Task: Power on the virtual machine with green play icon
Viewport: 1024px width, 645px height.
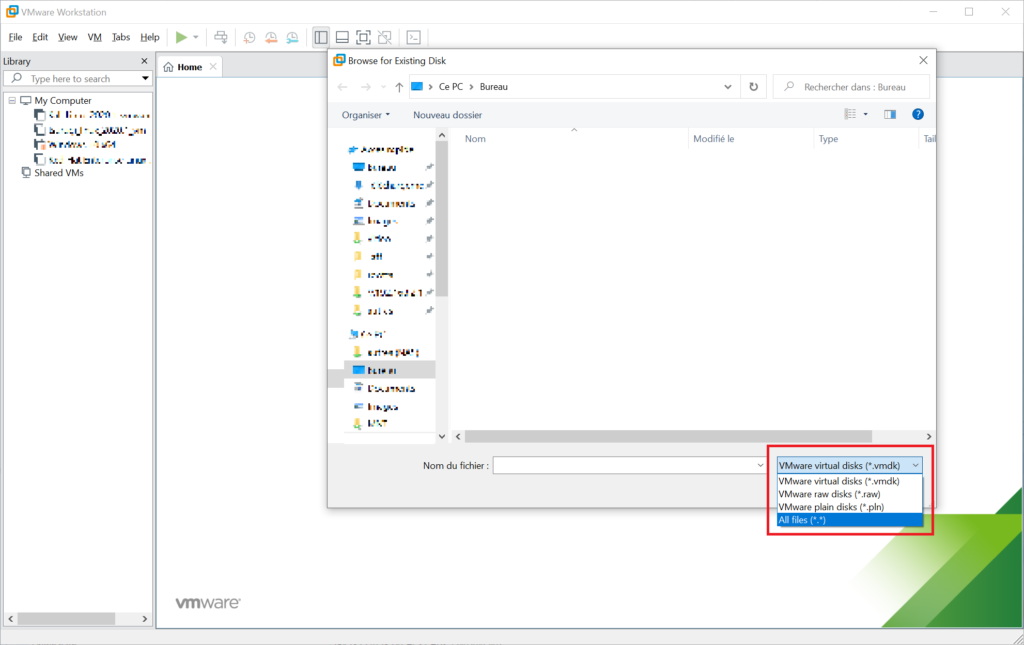Action: coord(181,37)
